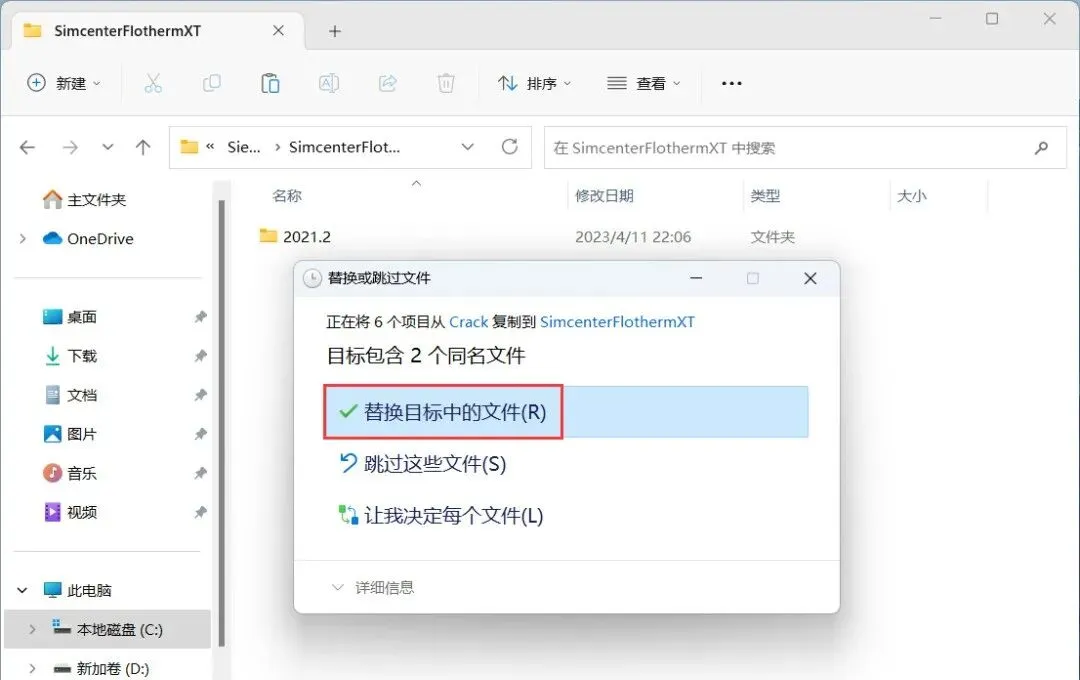Screen dimensions: 1080x680
Task: Go forward with the right arrow
Action: (70, 147)
